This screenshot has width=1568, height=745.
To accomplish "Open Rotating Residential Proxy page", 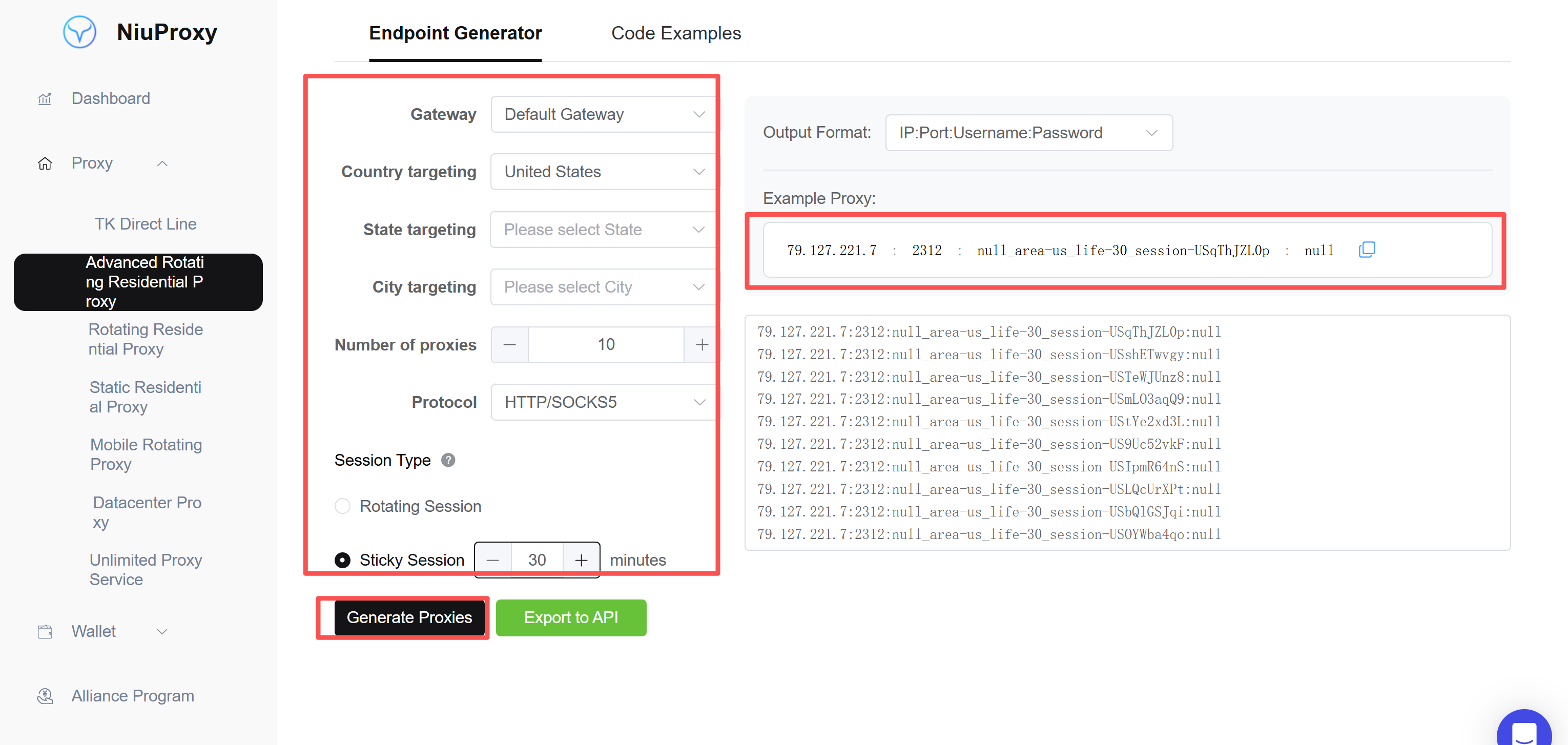I will click(x=146, y=339).
